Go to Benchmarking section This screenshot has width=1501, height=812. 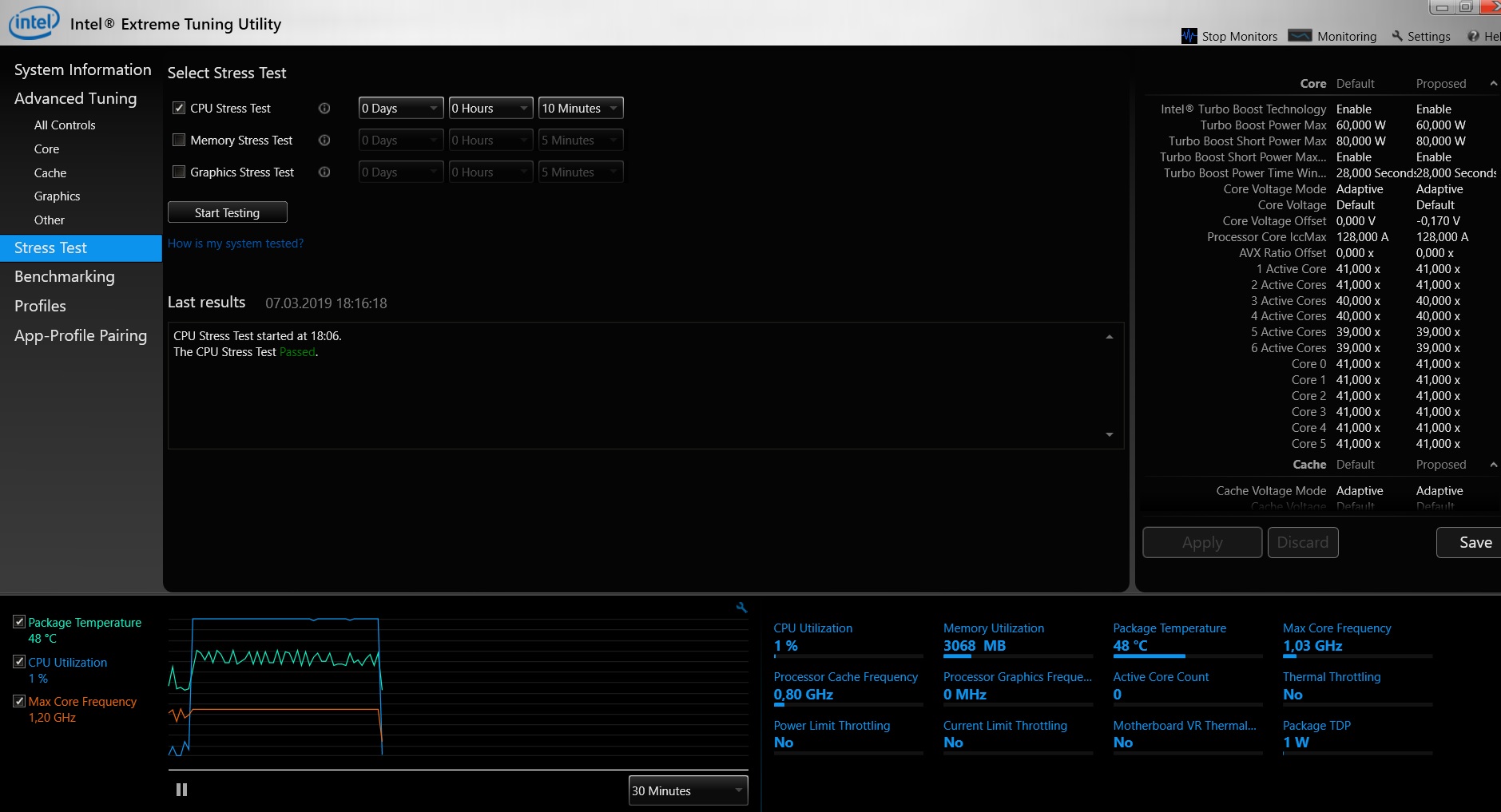coord(64,276)
